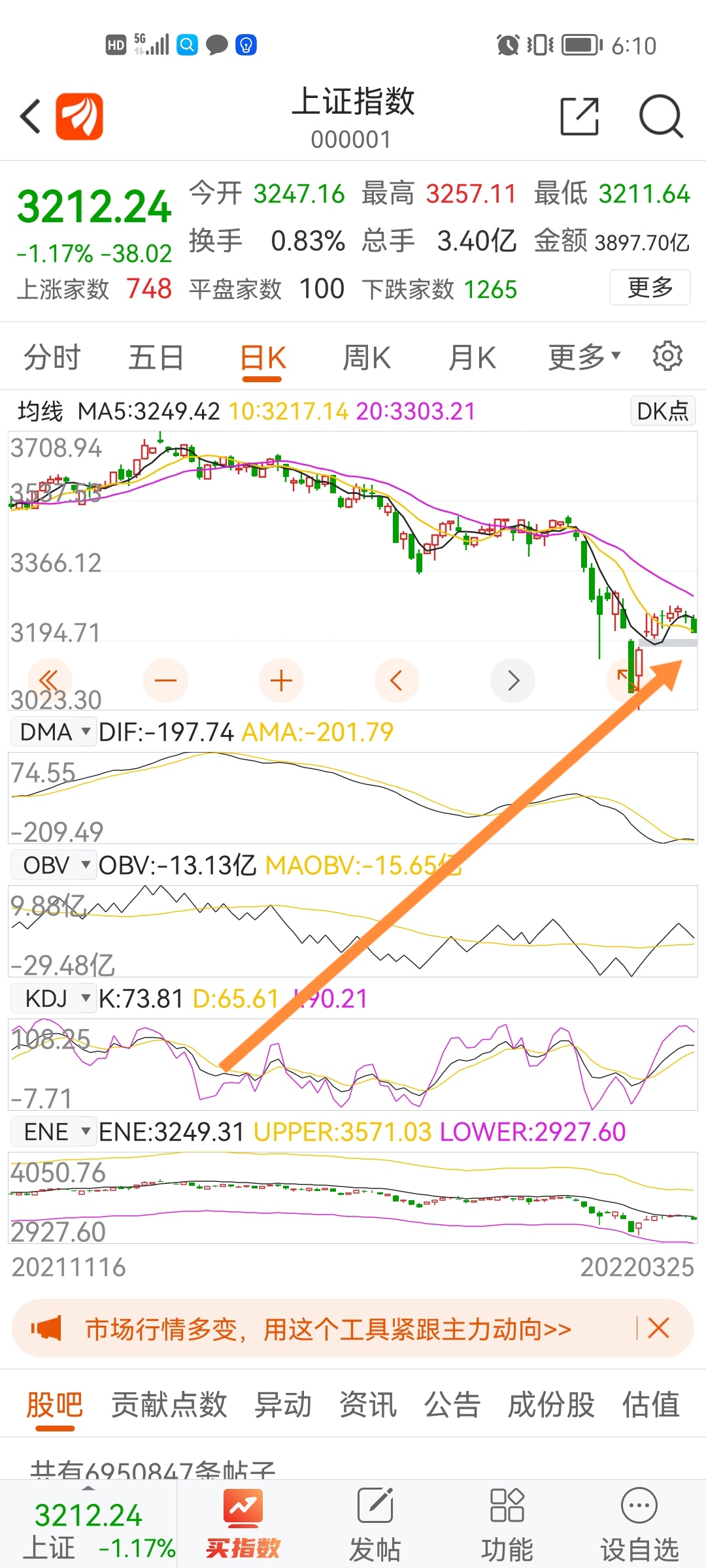Zoom out chart with minus button
Viewport: 706px width, 1568px height.
pyautogui.click(x=165, y=681)
